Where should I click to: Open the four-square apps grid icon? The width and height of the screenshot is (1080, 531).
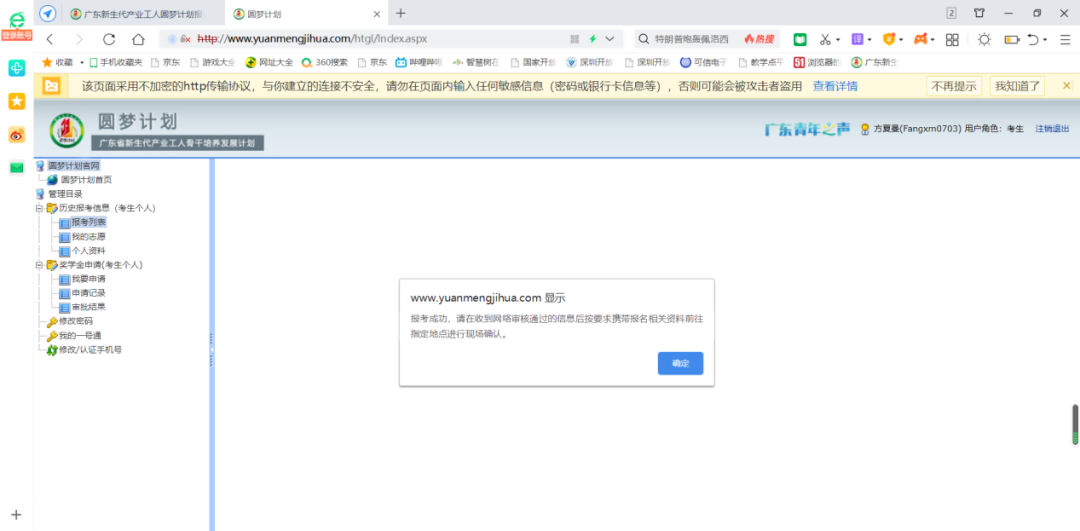952,39
